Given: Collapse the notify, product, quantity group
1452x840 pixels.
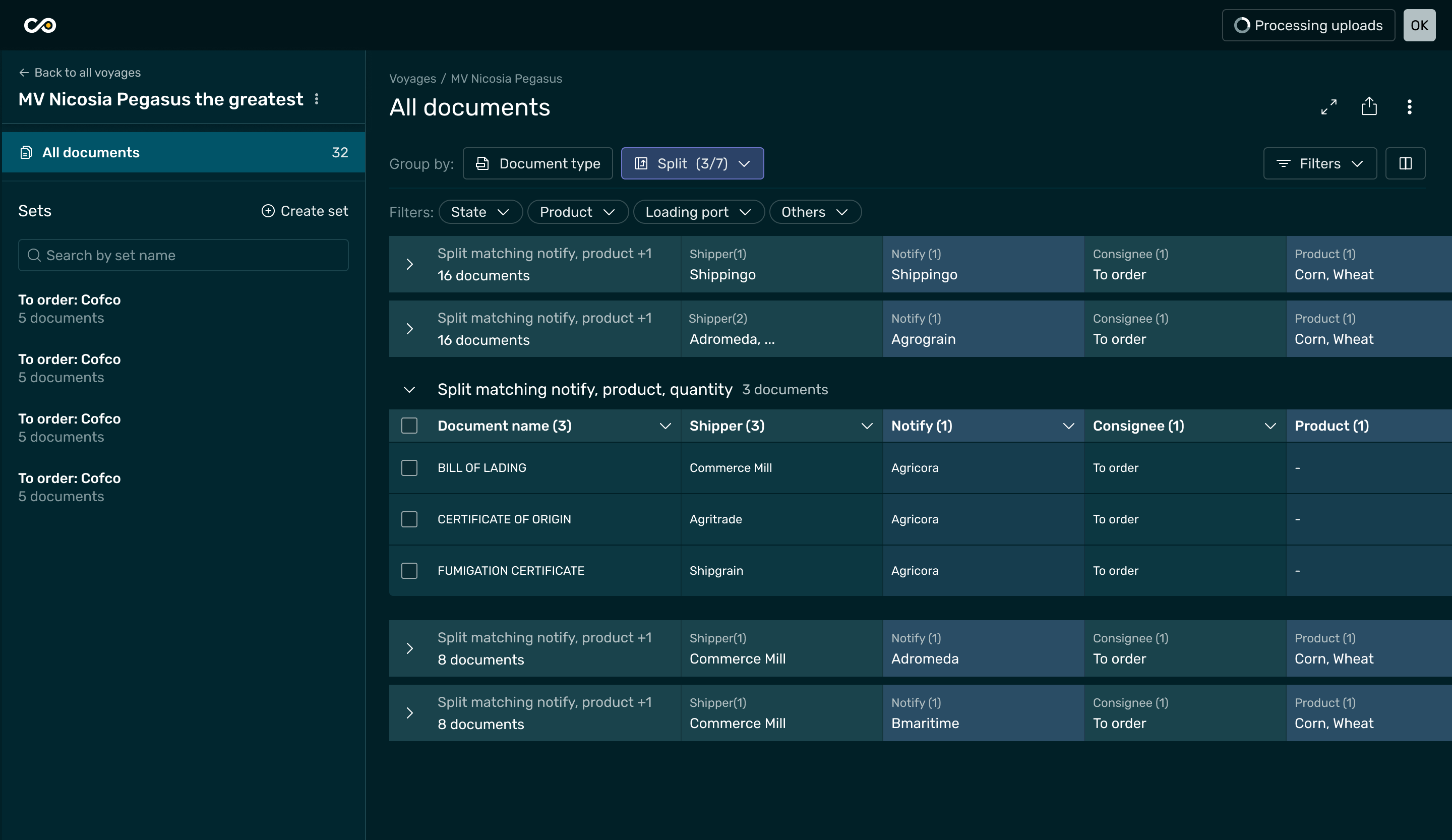Looking at the screenshot, I should point(410,390).
